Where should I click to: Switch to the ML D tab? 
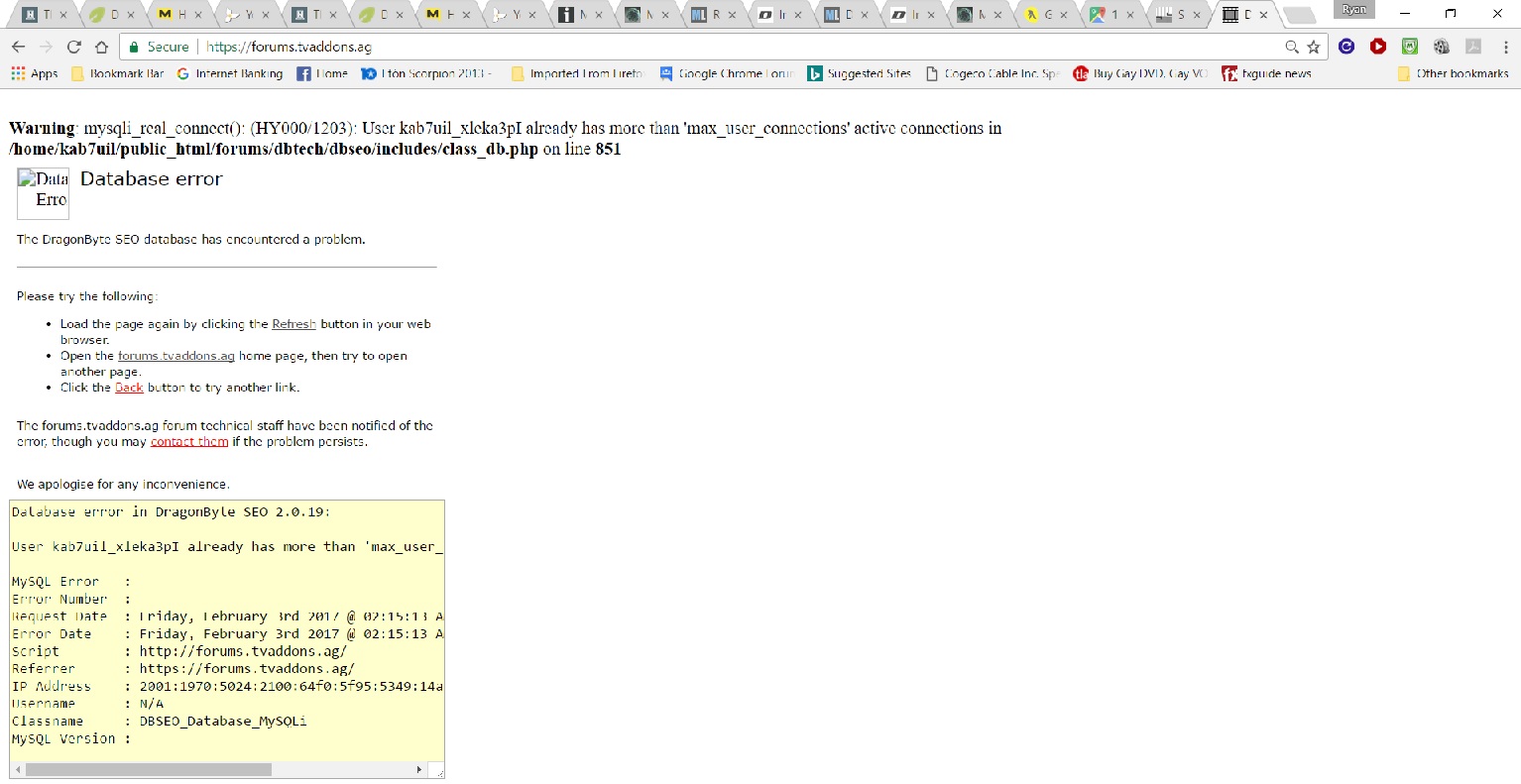(844, 15)
